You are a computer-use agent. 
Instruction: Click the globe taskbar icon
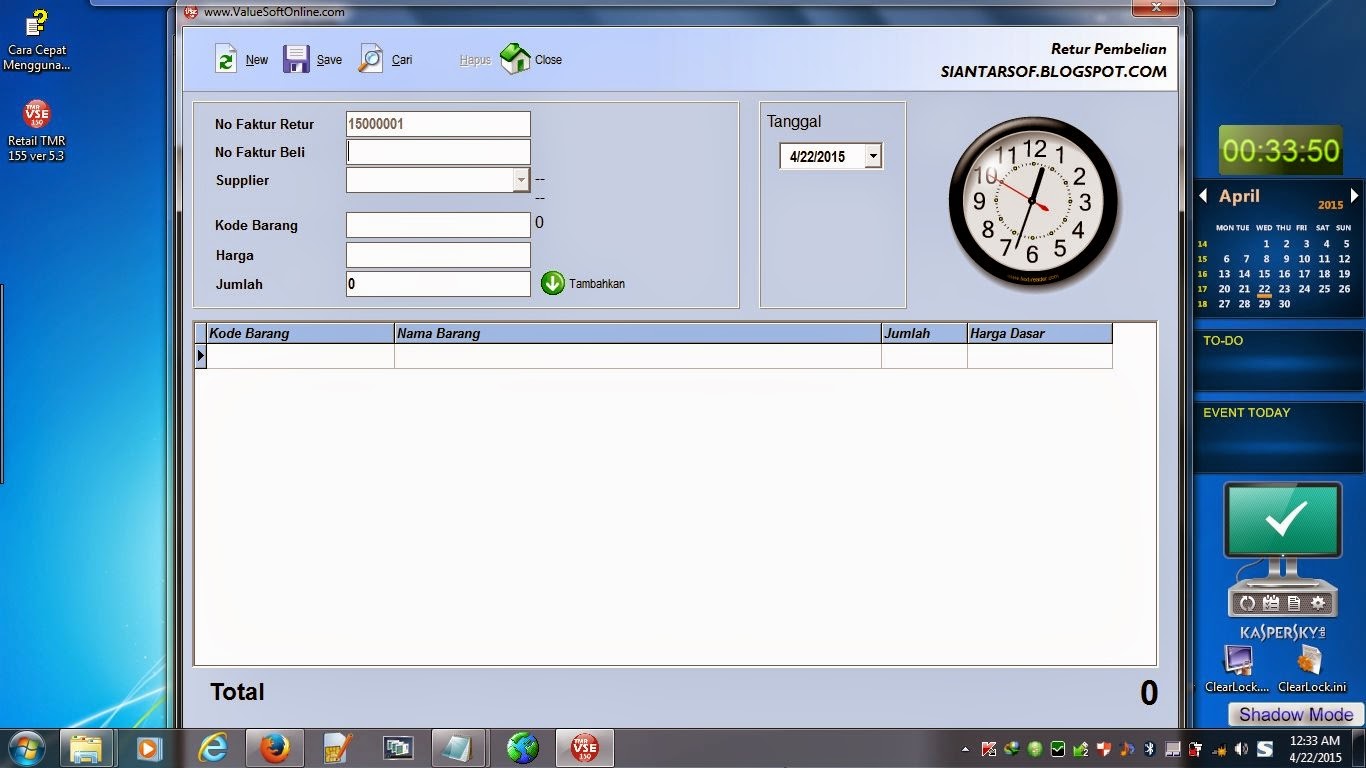coord(522,748)
